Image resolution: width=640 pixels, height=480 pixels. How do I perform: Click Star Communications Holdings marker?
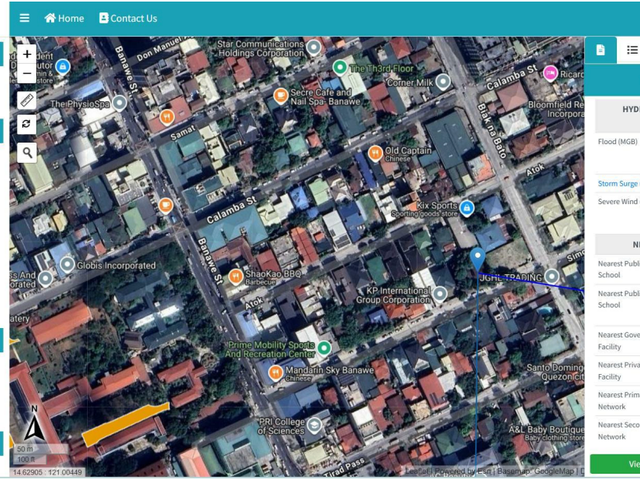313,47
